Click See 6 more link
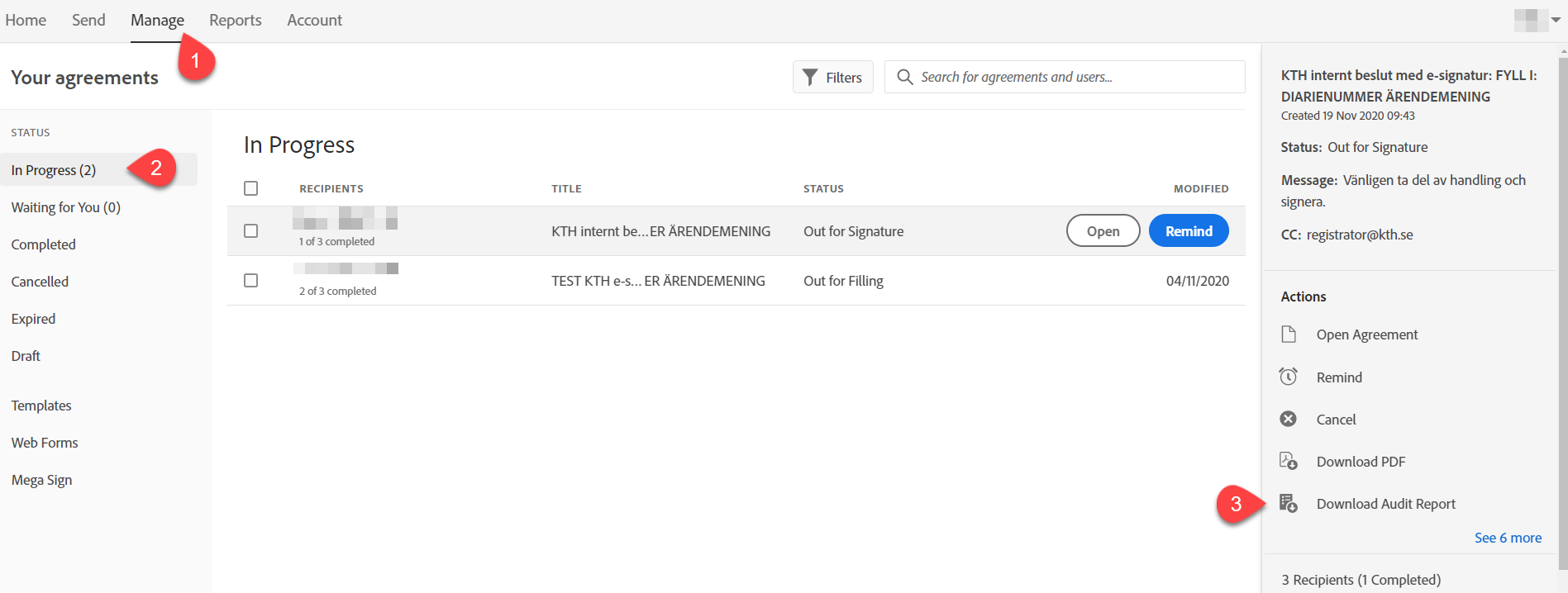1568x593 pixels. 1508,538
